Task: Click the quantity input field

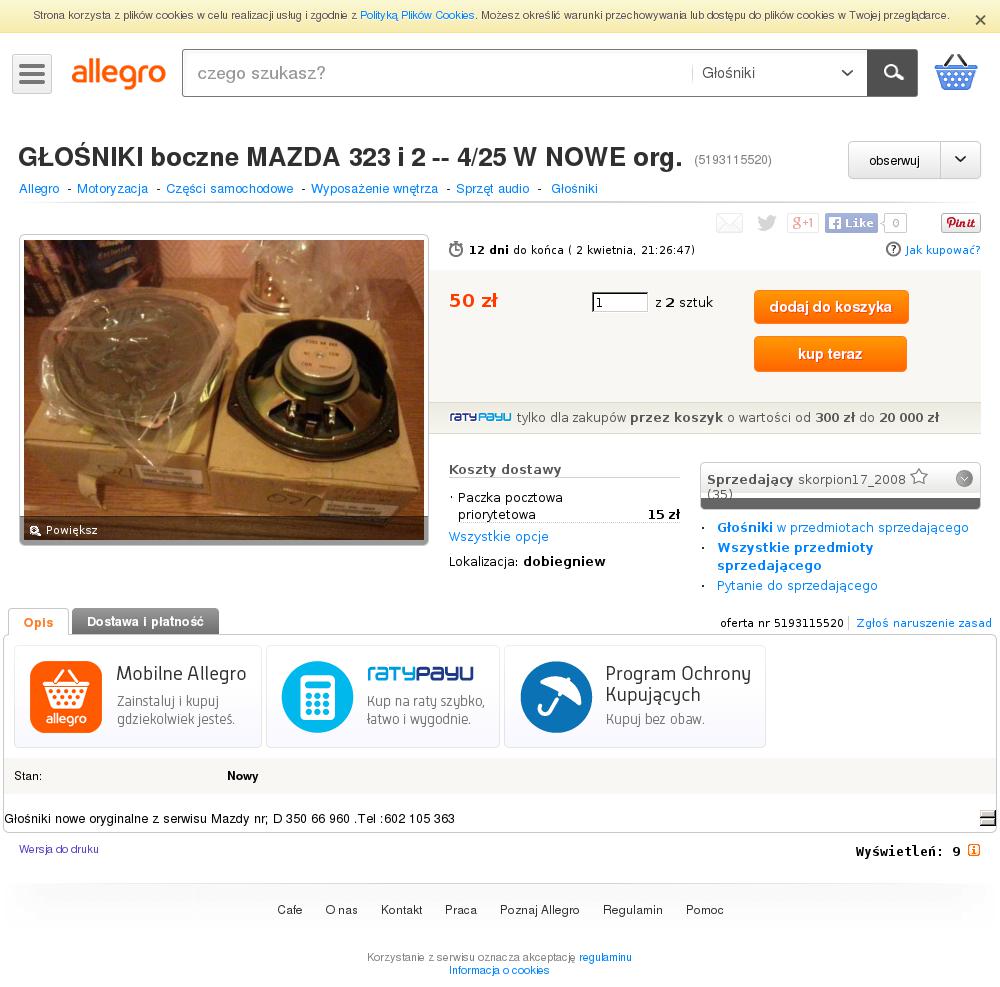Action: 620,302
